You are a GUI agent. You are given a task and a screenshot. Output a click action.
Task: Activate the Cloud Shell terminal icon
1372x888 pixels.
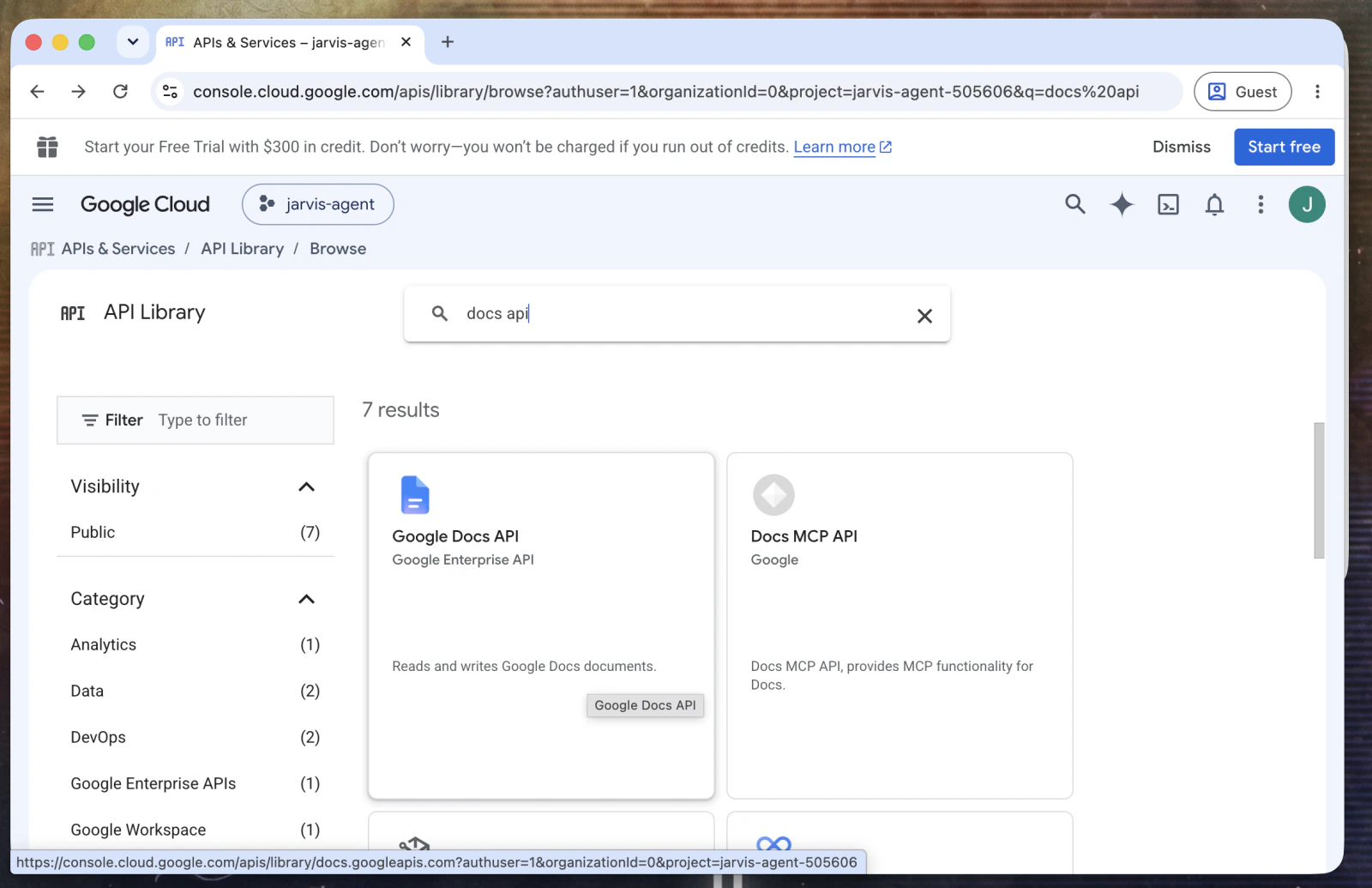coord(1168,204)
